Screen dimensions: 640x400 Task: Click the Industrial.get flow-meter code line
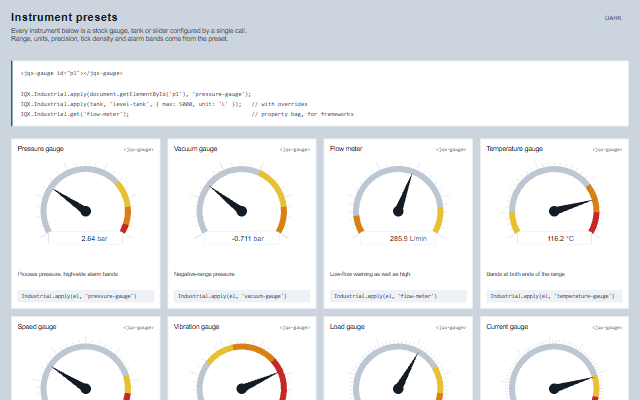(x=75, y=114)
